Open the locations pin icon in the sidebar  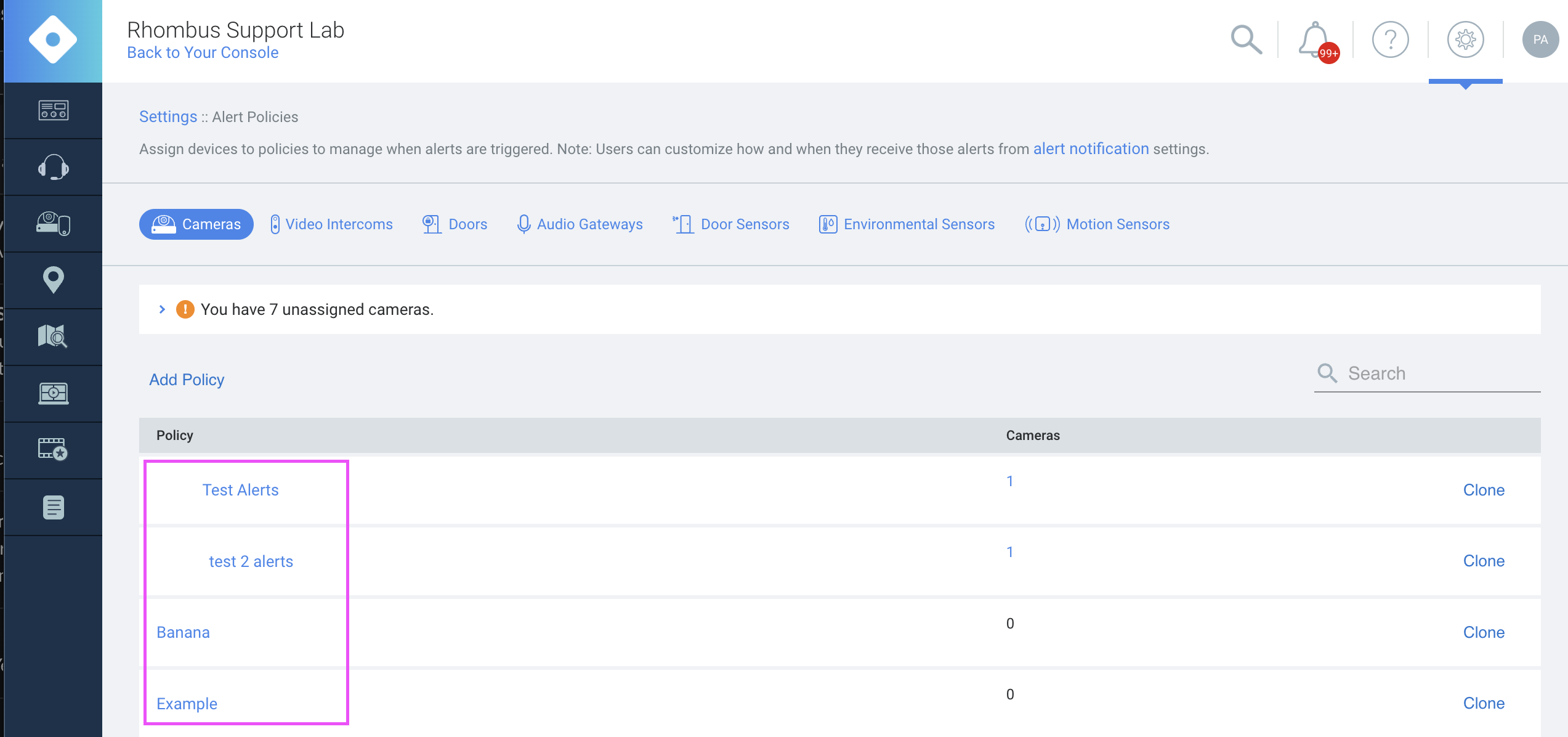52,280
